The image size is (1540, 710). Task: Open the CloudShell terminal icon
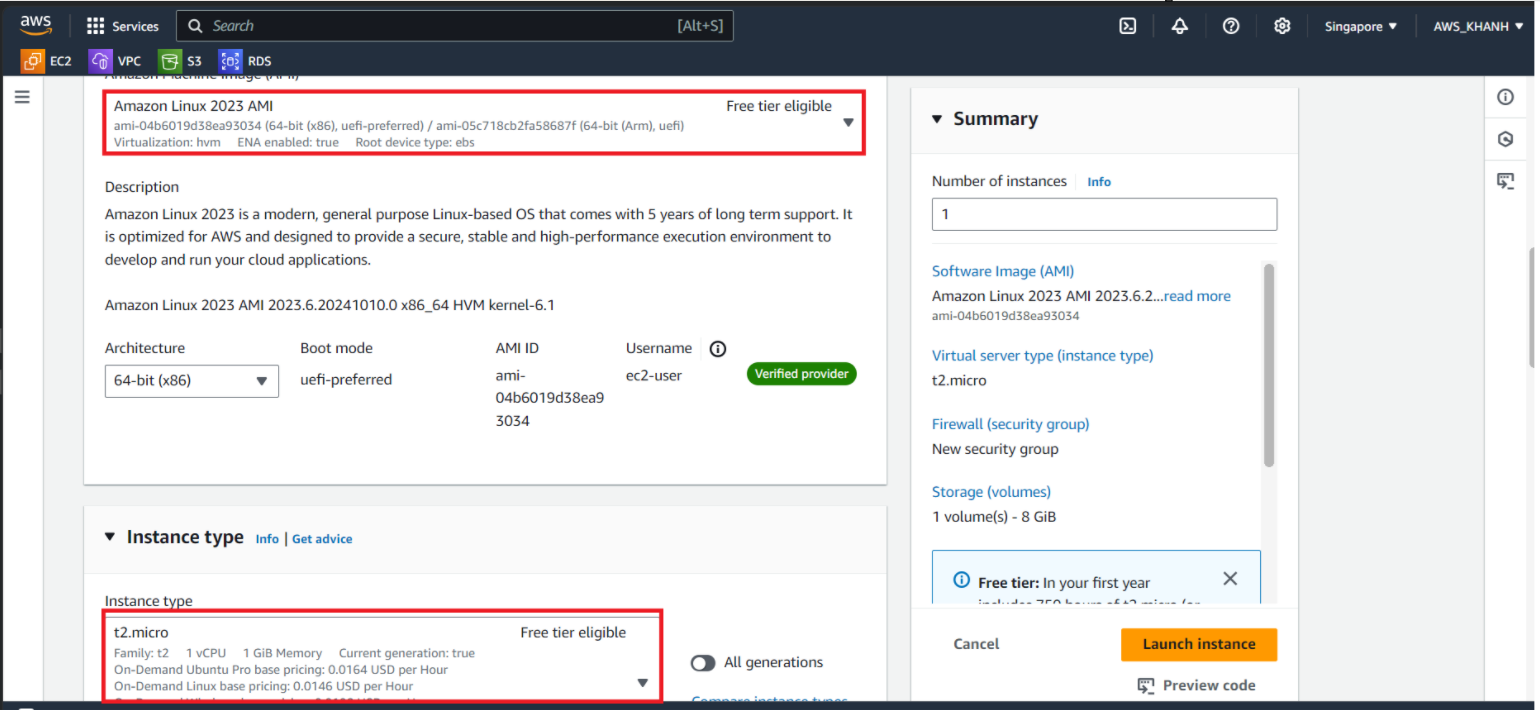pyautogui.click(x=1127, y=26)
